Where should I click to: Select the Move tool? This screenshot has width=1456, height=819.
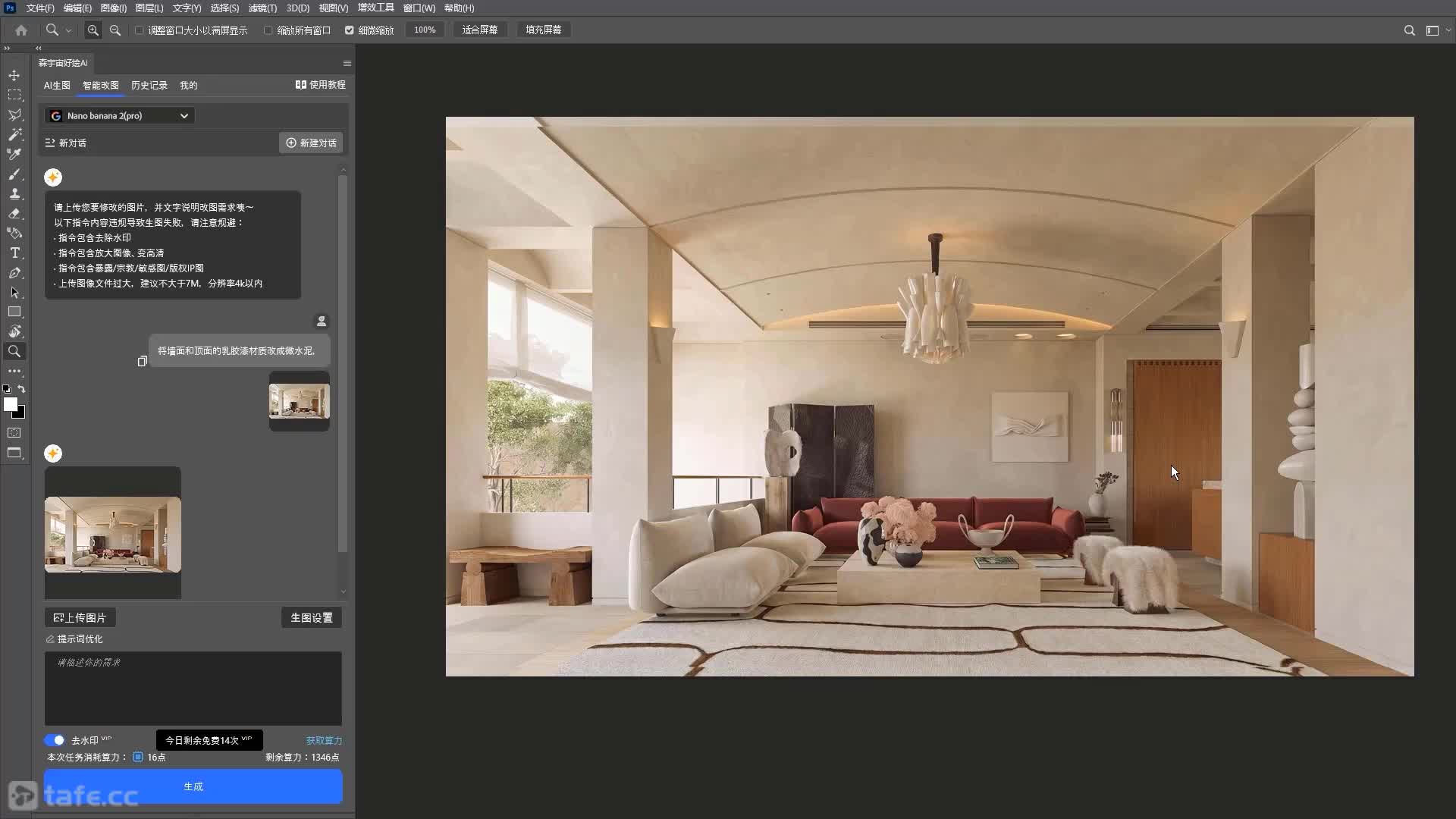click(14, 75)
